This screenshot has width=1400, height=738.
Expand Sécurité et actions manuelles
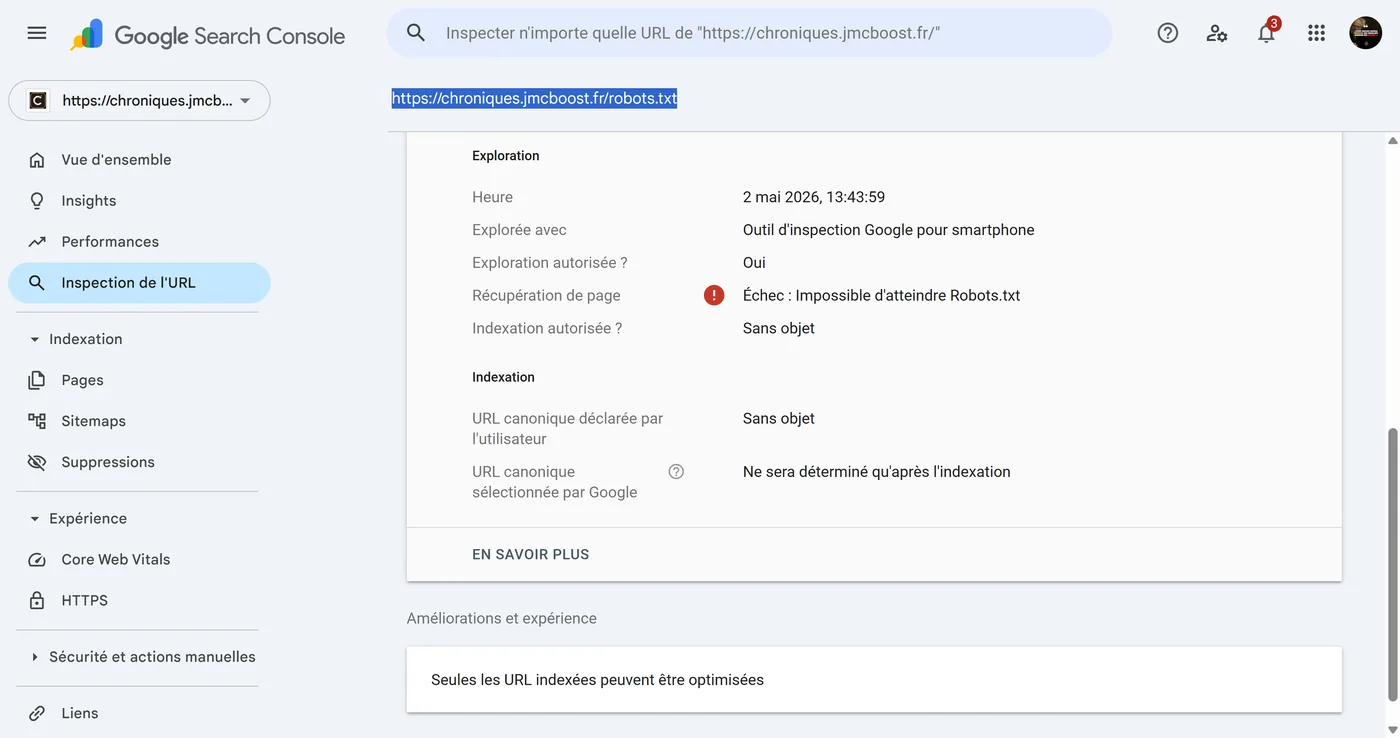tap(142, 657)
